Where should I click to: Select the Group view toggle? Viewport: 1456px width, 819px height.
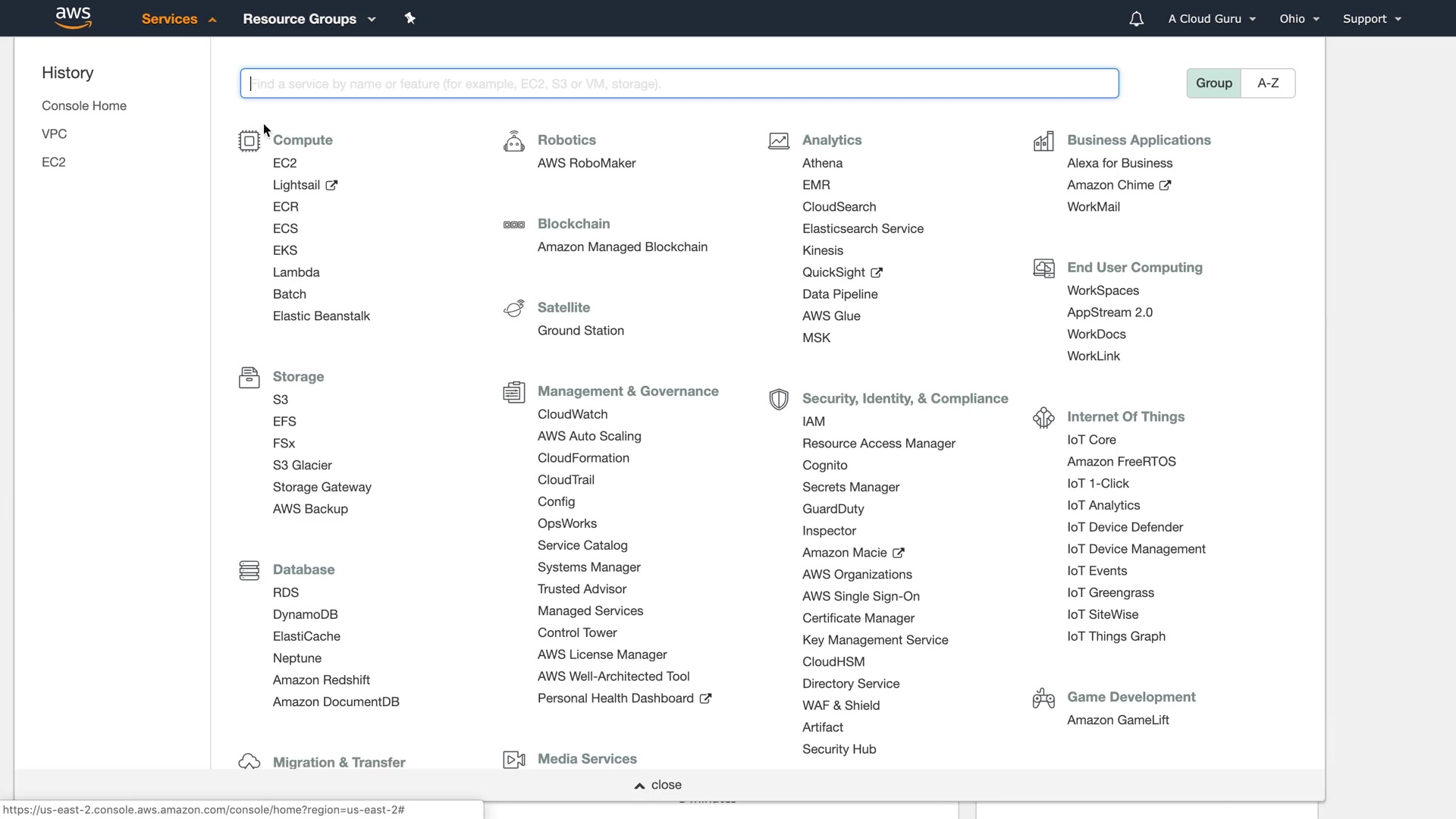[x=1213, y=83]
